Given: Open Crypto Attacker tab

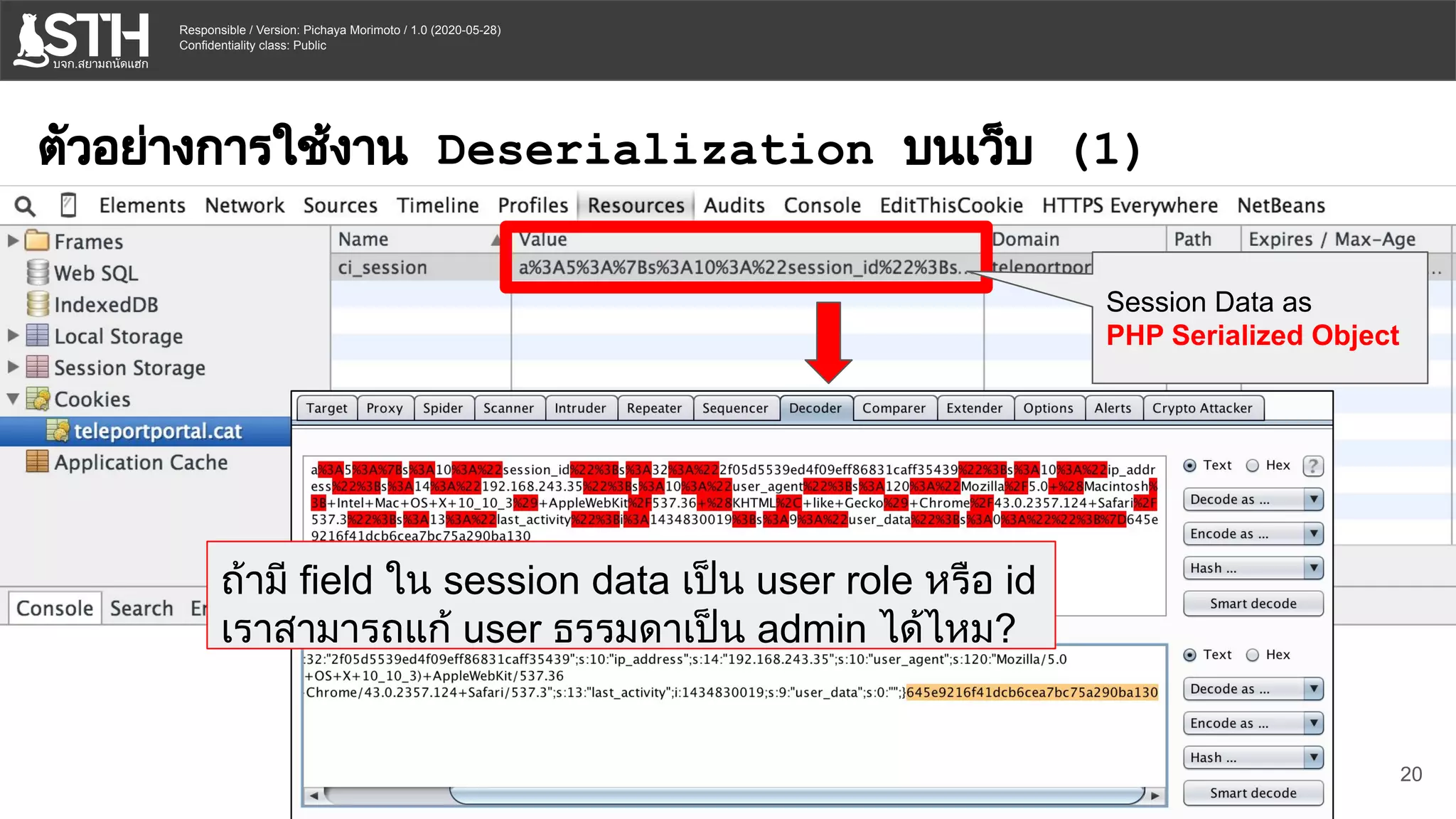Looking at the screenshot, I should 1202,408.
